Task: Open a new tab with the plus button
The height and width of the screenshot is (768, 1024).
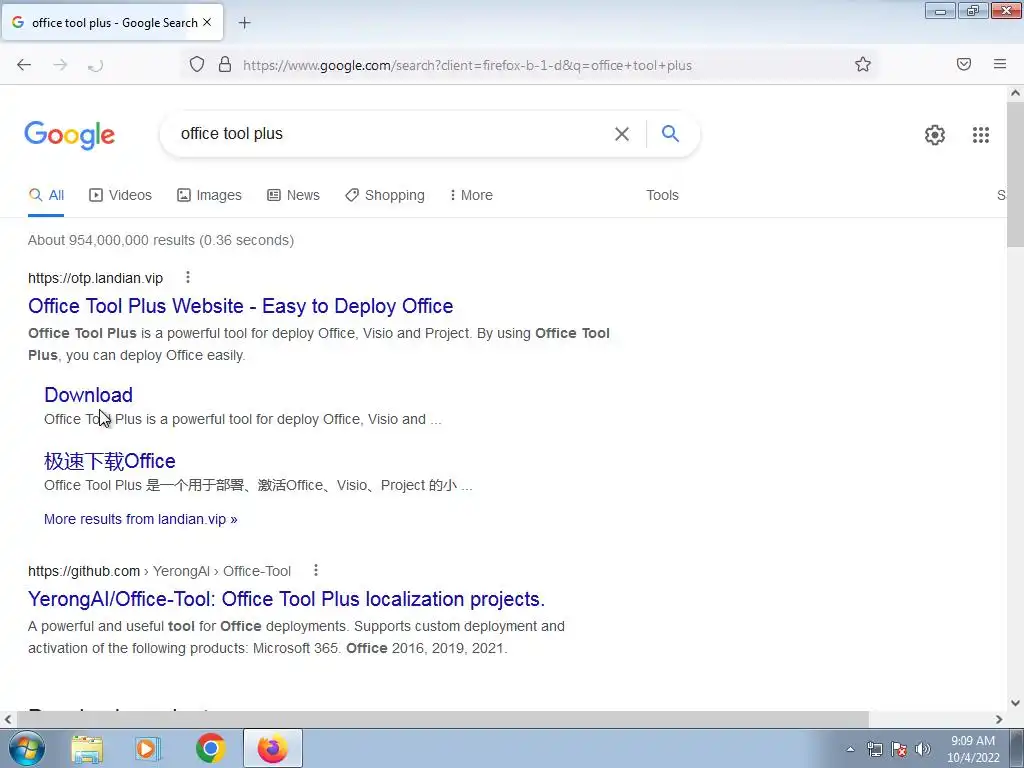Action: (244, 23)
